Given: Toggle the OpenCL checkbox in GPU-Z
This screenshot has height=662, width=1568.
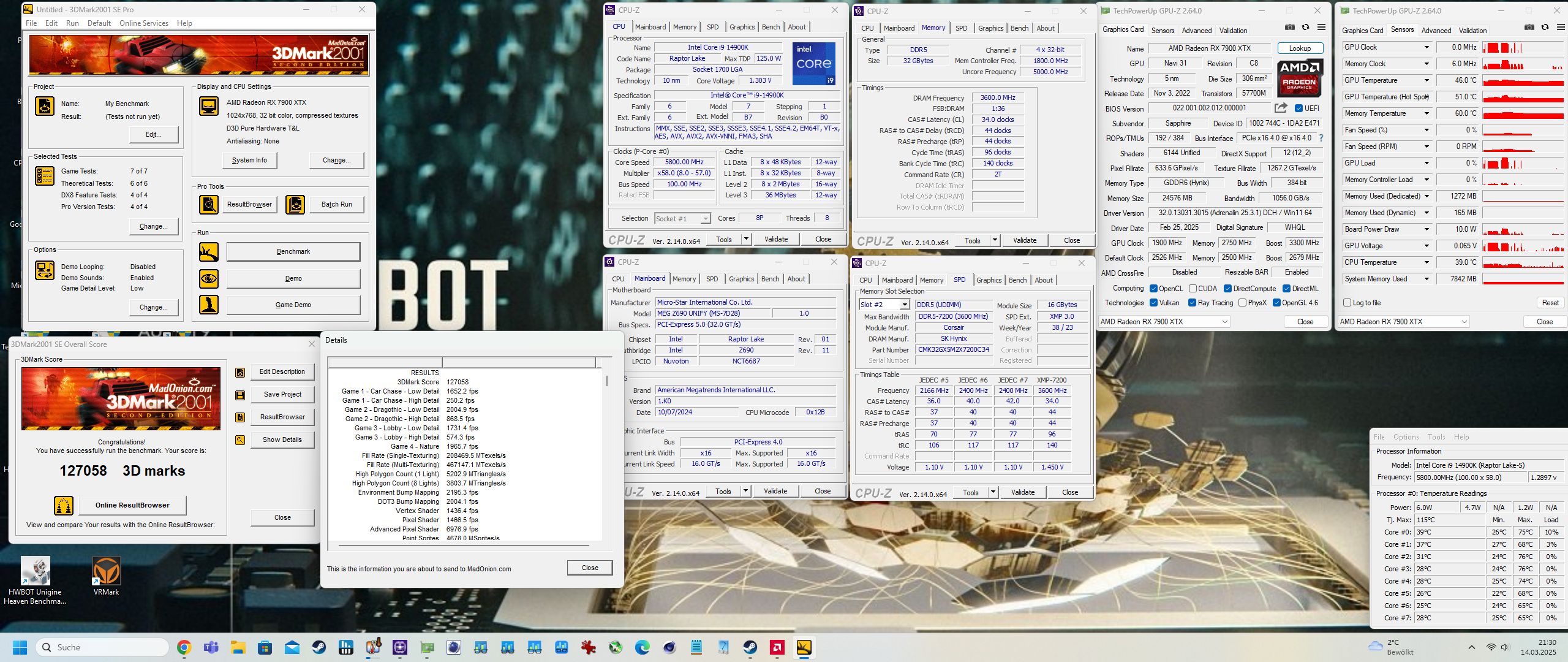Looking at the screenshot, I should tap(1154, 289).
